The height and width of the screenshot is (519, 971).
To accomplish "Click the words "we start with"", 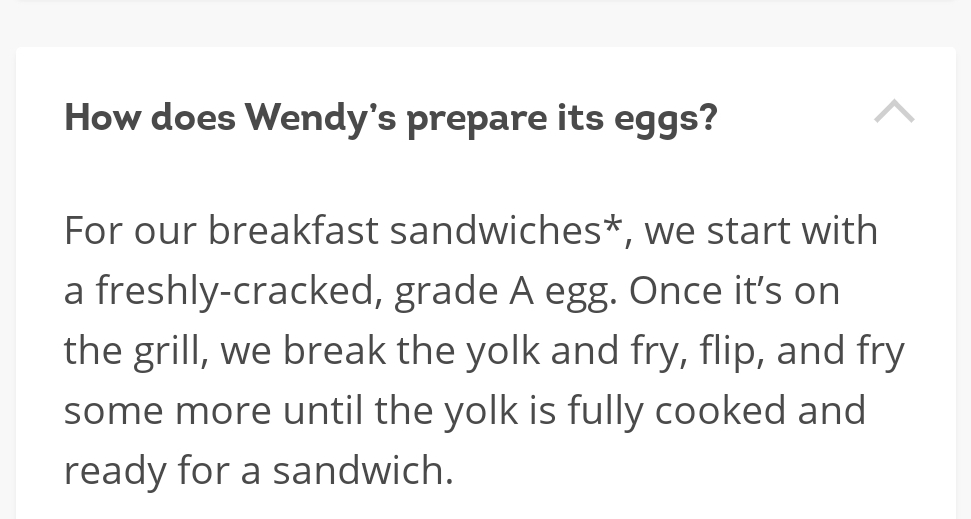I will pos(761,230).
